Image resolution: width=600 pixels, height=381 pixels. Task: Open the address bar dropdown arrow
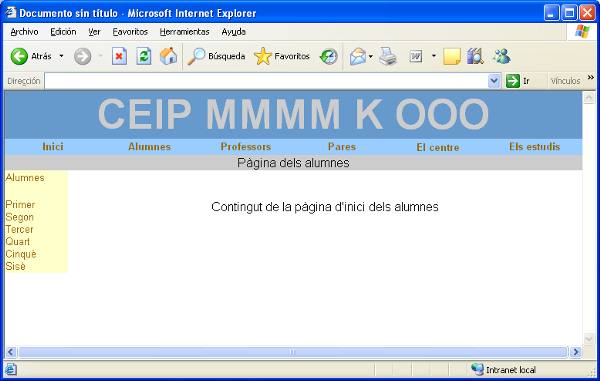(x=494, y=81)
